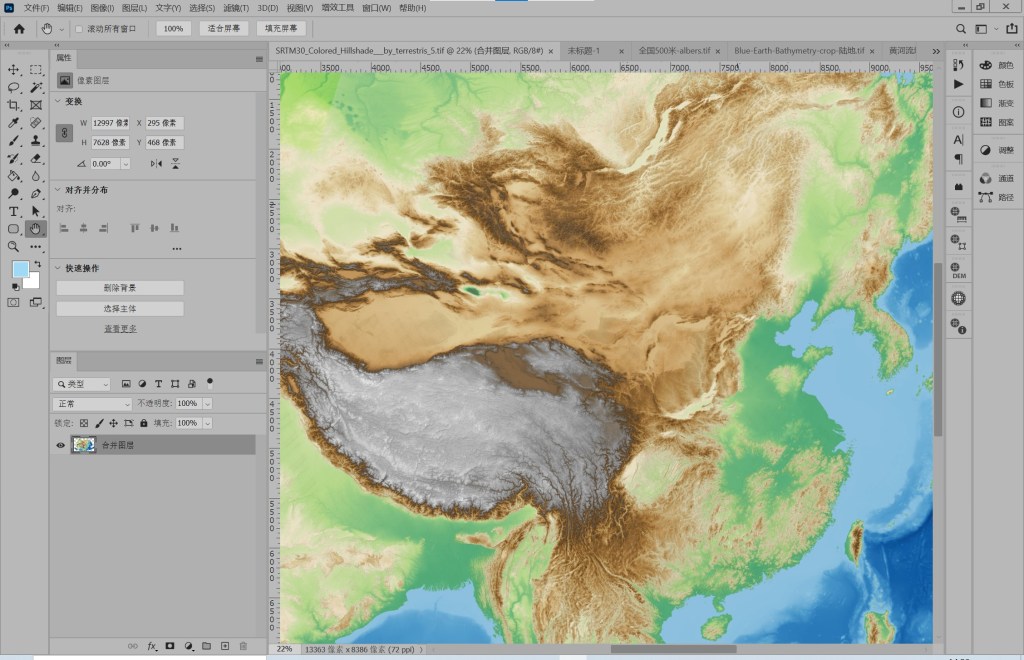Click the layer mask button in Layers panel
The image size is (1024, 660).
point(170,646)
